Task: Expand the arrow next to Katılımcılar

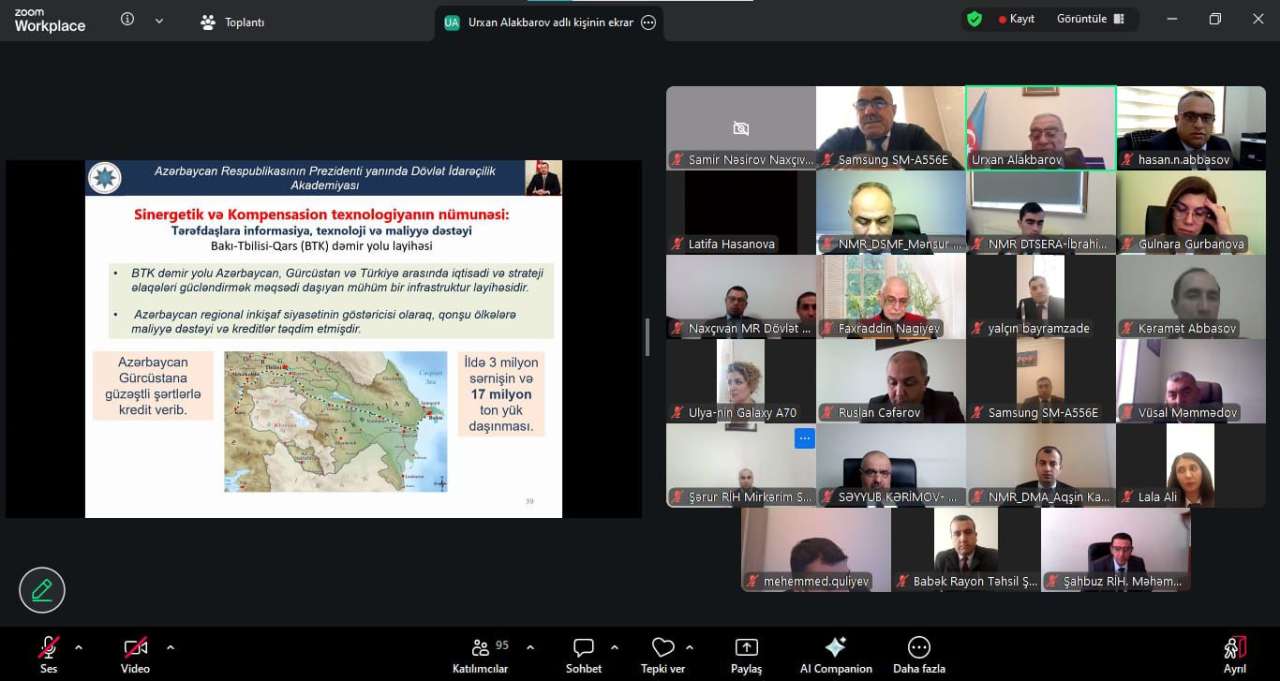Action: pos(530,647)
